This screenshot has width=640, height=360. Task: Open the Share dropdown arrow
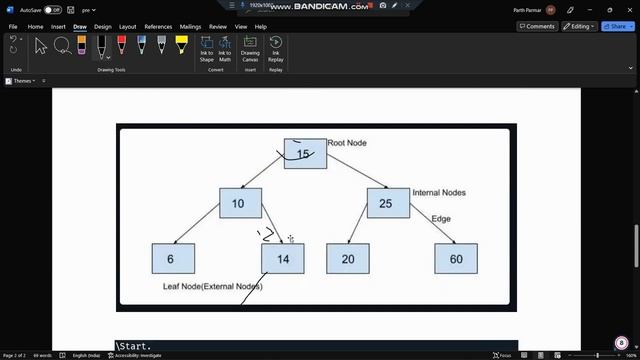(631, 27)
